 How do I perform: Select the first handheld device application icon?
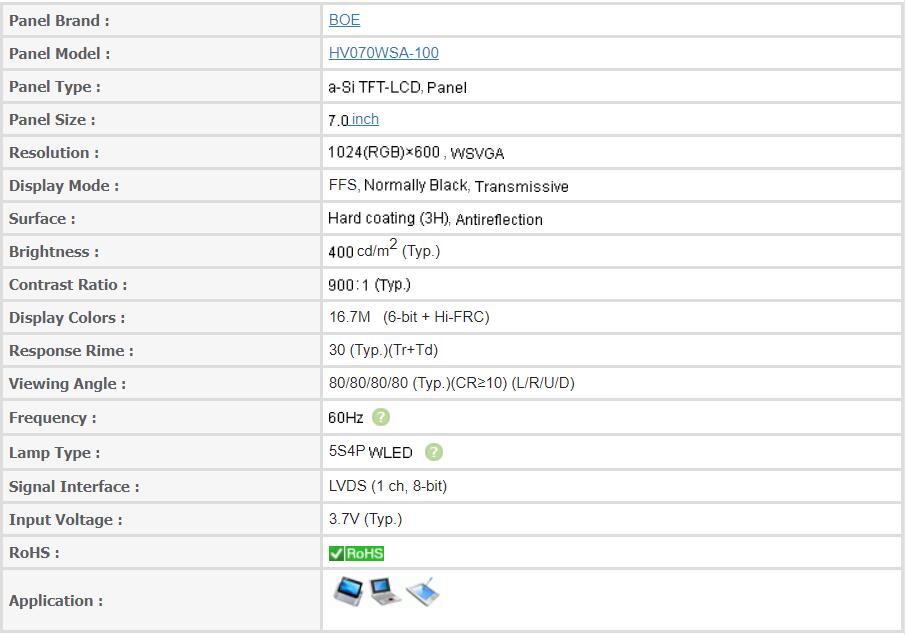pyautogui.click(x=348, y=591)
